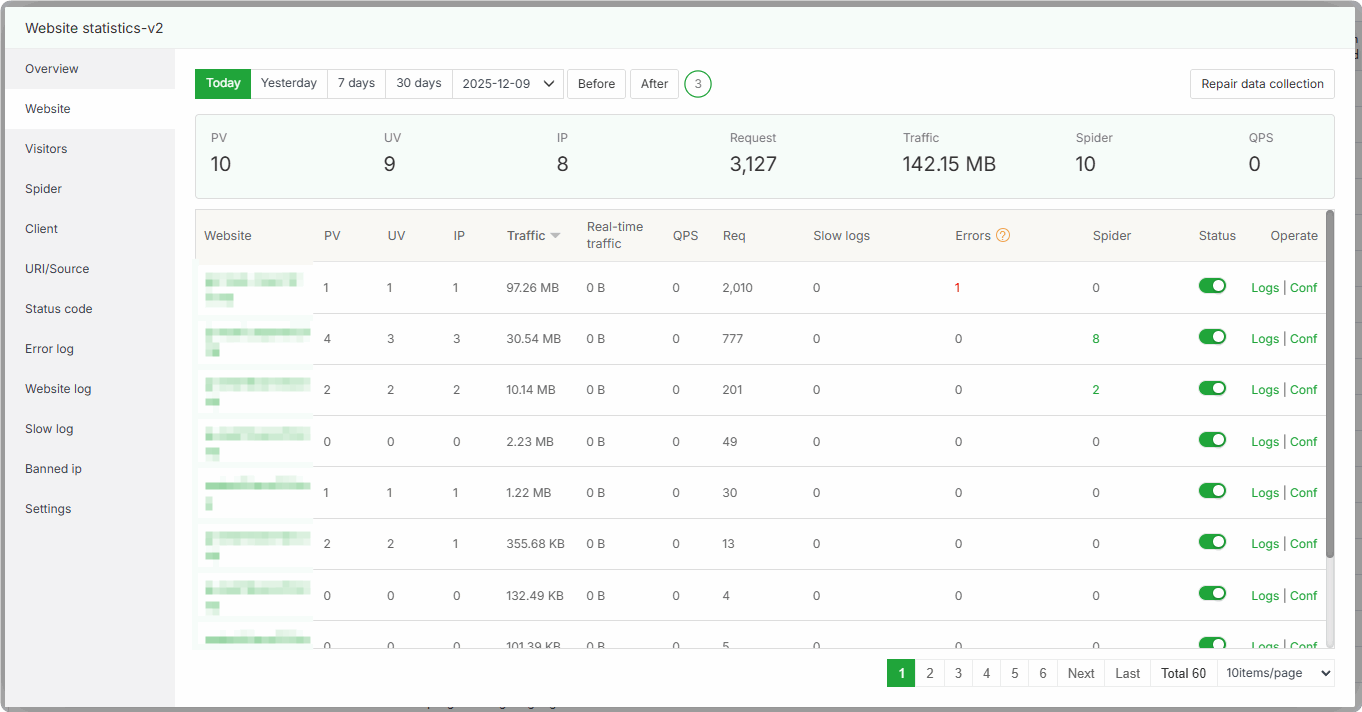Switch to the Status code sidebar tab
Screen dimensions: 1362x712
[x=59, y=309]
